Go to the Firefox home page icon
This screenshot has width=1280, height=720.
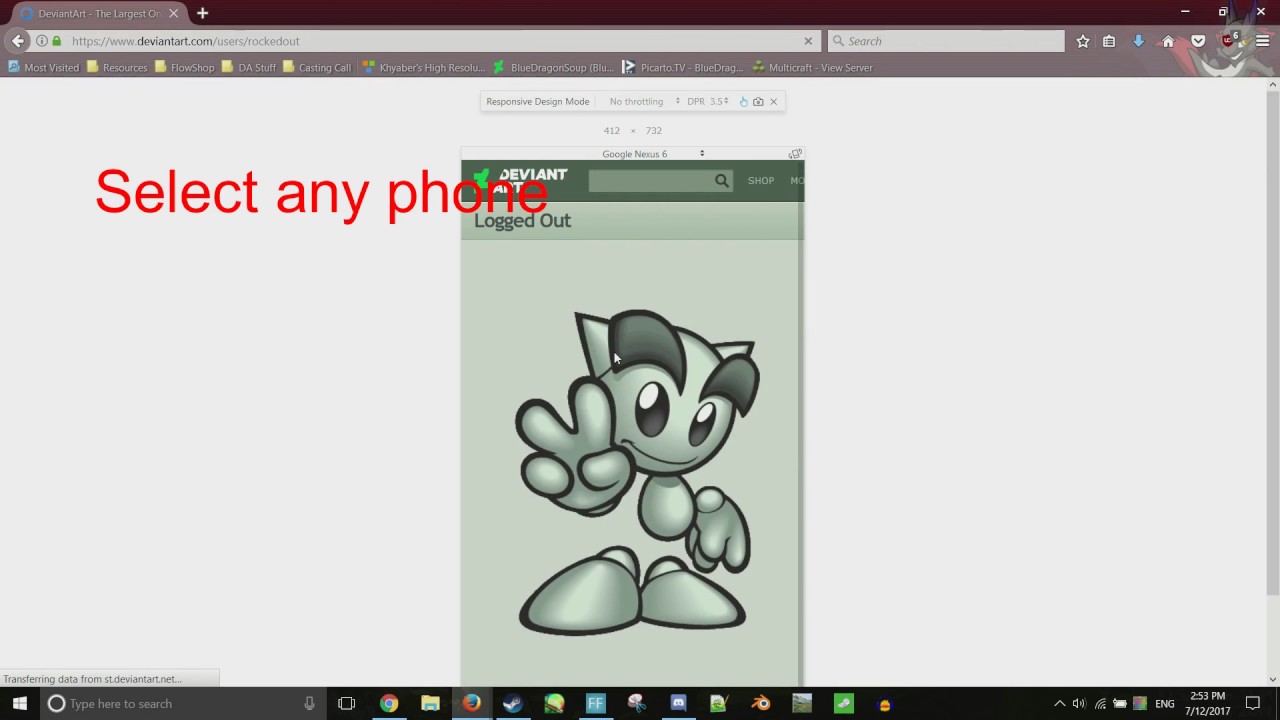[x=1168, y=41]
